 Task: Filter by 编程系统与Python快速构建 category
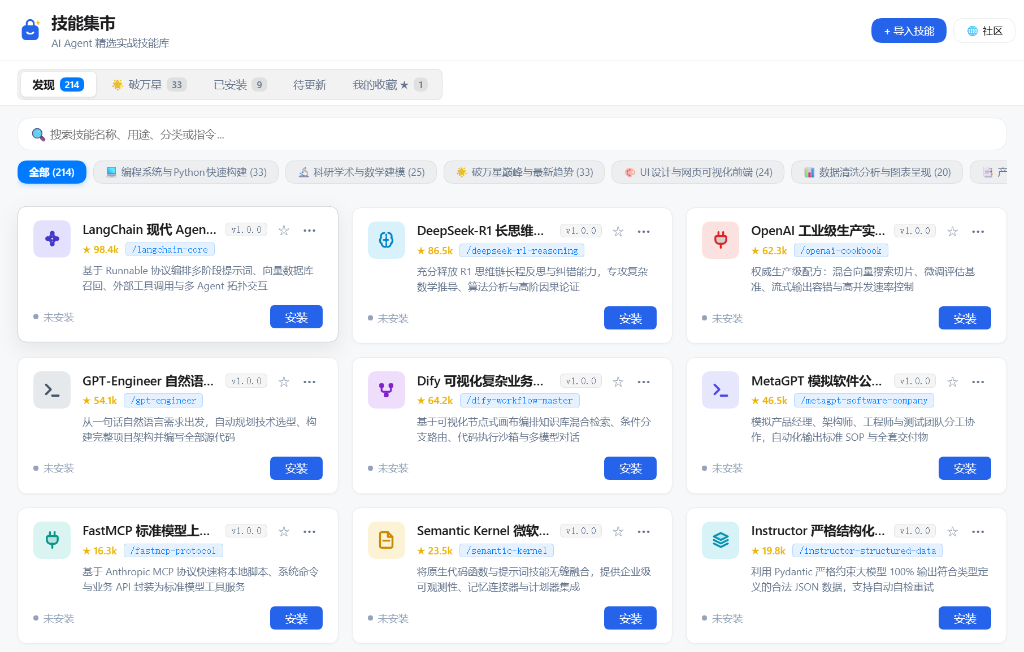[x=186, y=172]
